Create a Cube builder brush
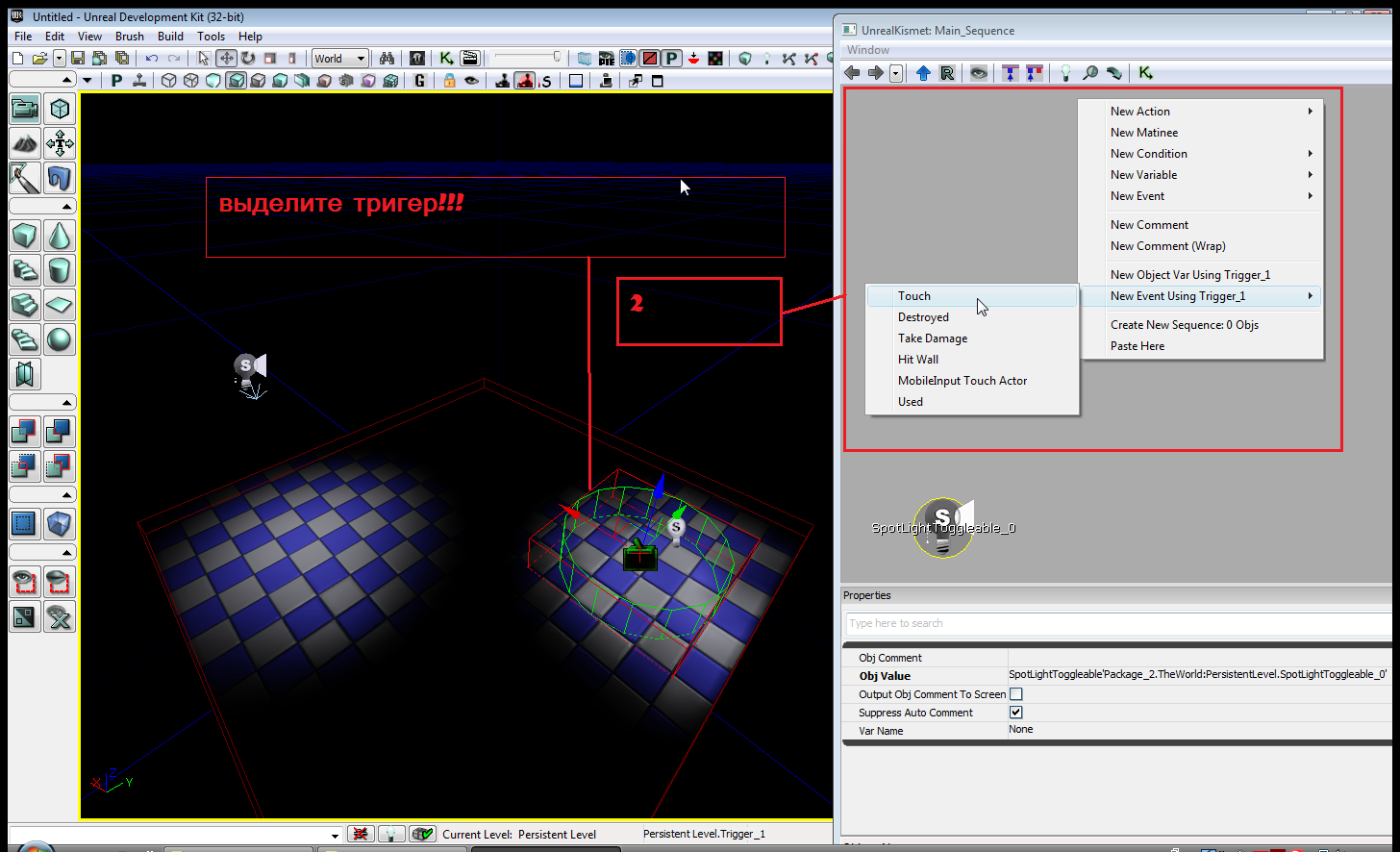The height and width of the screenshot is (852, 1400). 25,236
